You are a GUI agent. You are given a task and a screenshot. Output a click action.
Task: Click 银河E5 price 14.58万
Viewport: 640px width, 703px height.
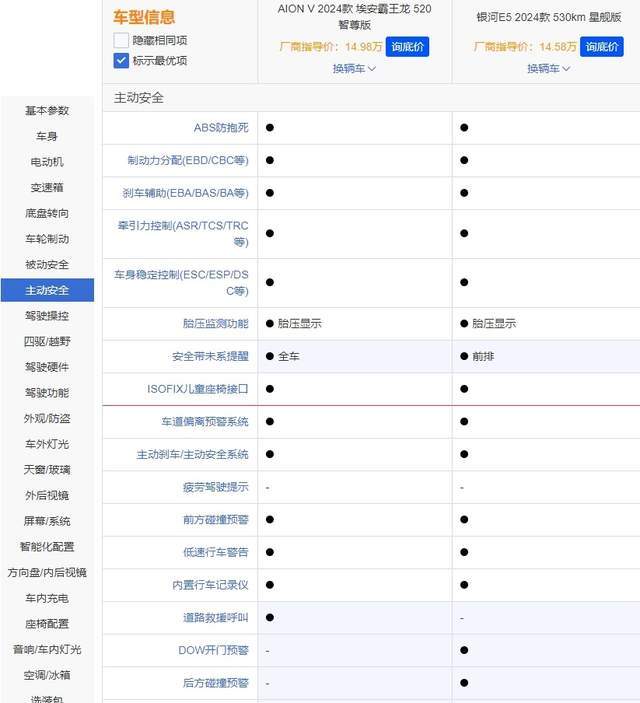[558, 47]
